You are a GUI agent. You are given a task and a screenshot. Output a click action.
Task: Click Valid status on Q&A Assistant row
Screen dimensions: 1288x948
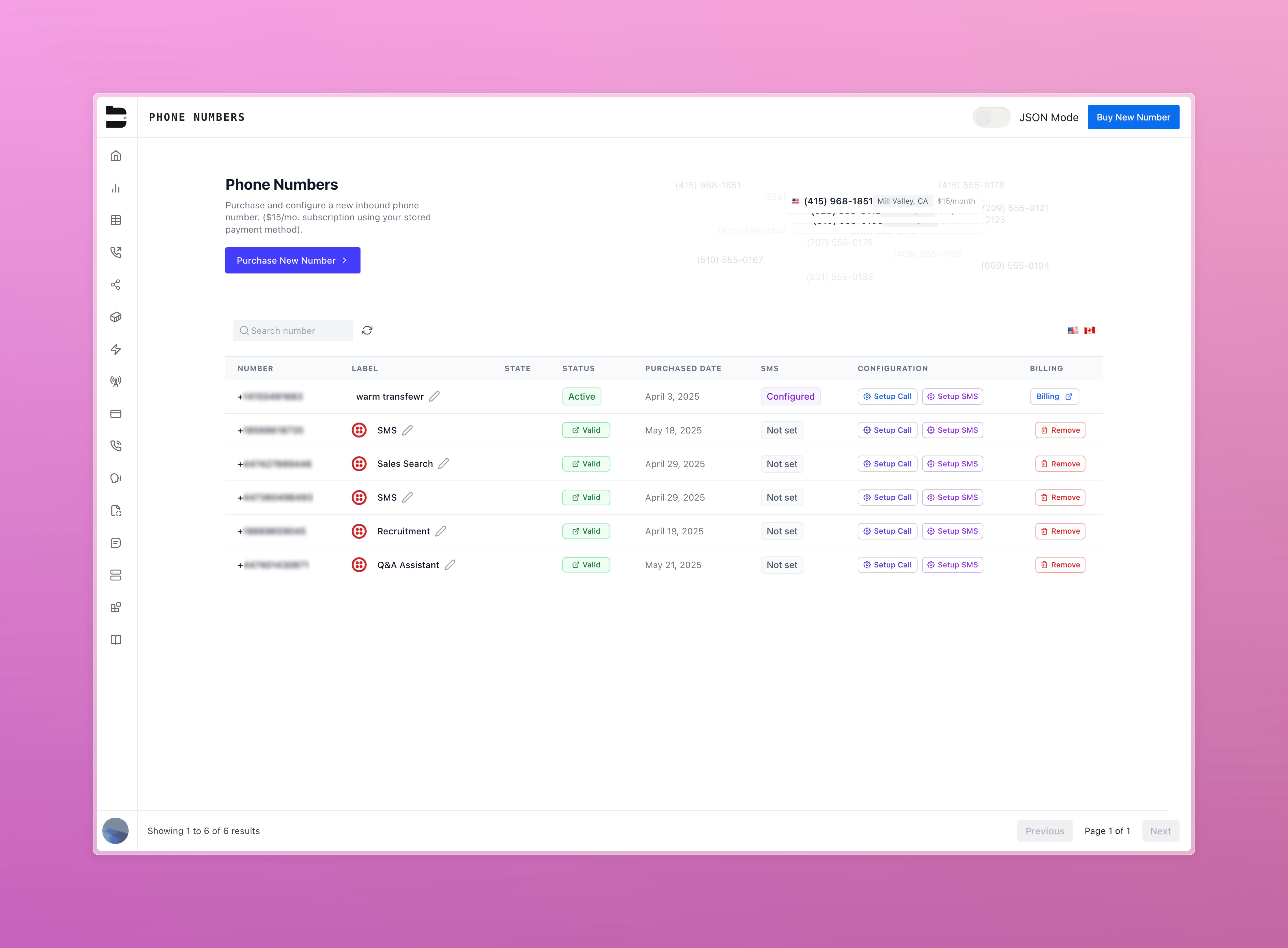586,565
